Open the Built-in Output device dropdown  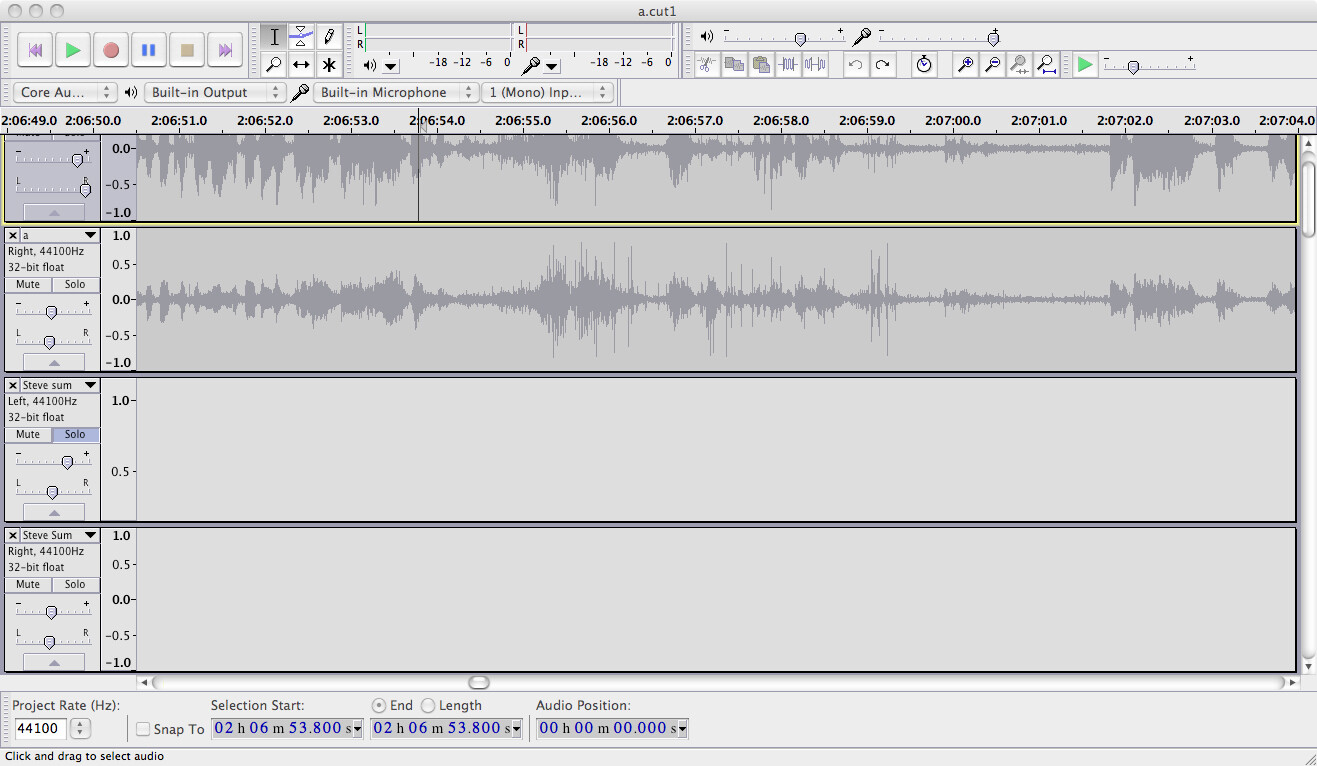click(x=215, y=92)
